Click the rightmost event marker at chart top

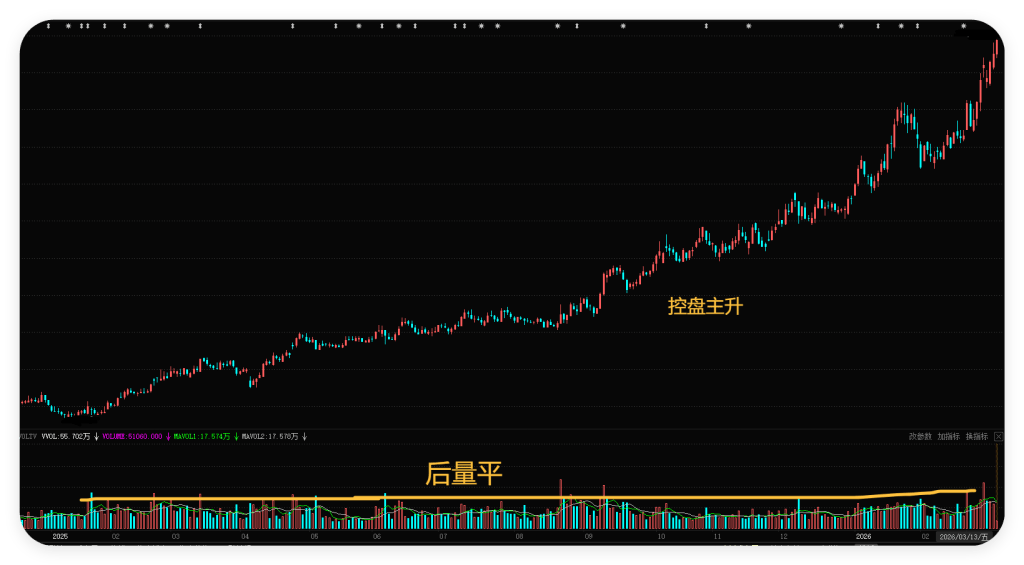963,26
